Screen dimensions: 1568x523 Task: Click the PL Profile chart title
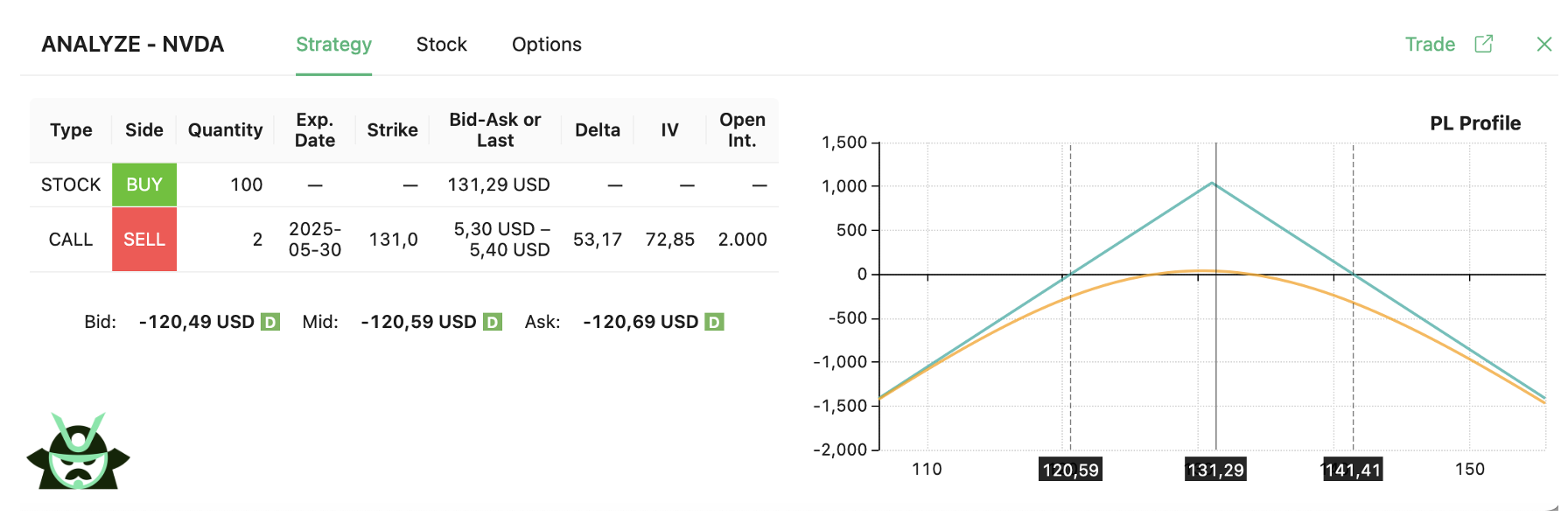(x=1475, y=122)
